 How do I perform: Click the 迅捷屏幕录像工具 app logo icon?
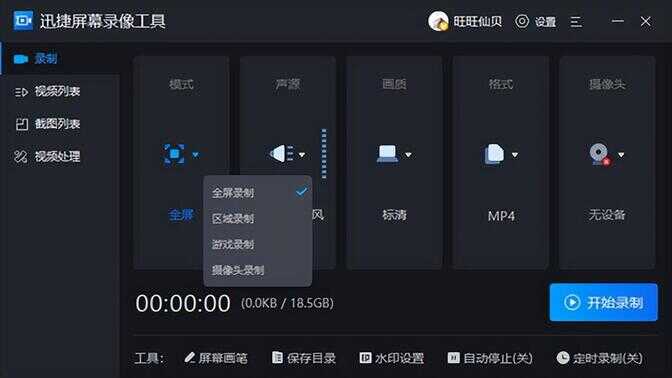pos(23,21)
